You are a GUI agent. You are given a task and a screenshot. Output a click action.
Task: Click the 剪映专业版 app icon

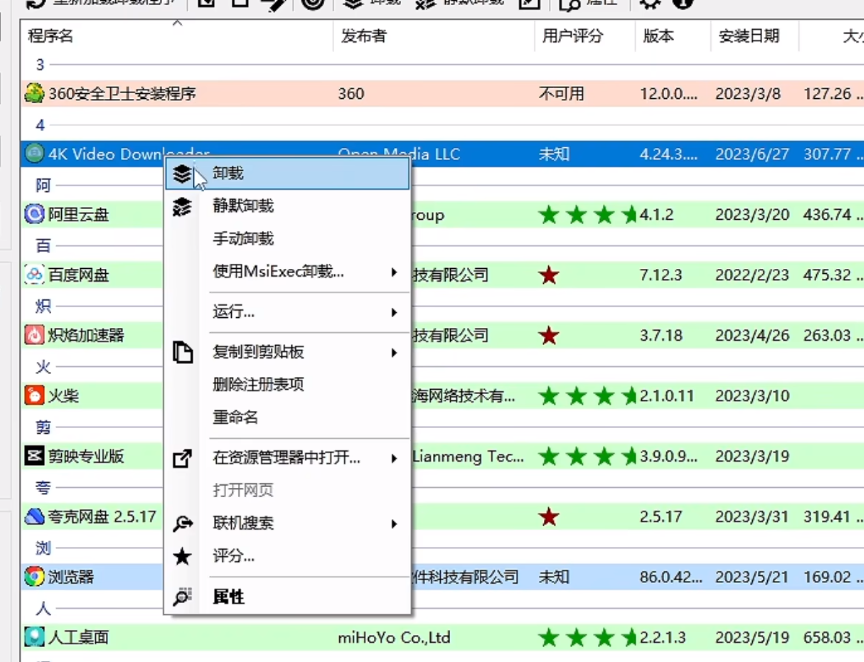pos(34,456)
